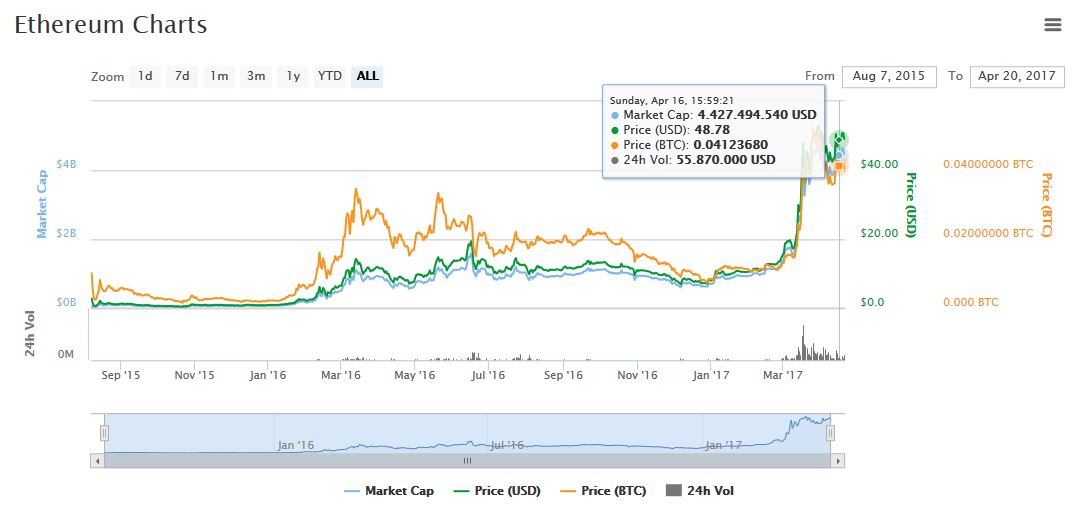Edit the From date field

tap(888, 76)
